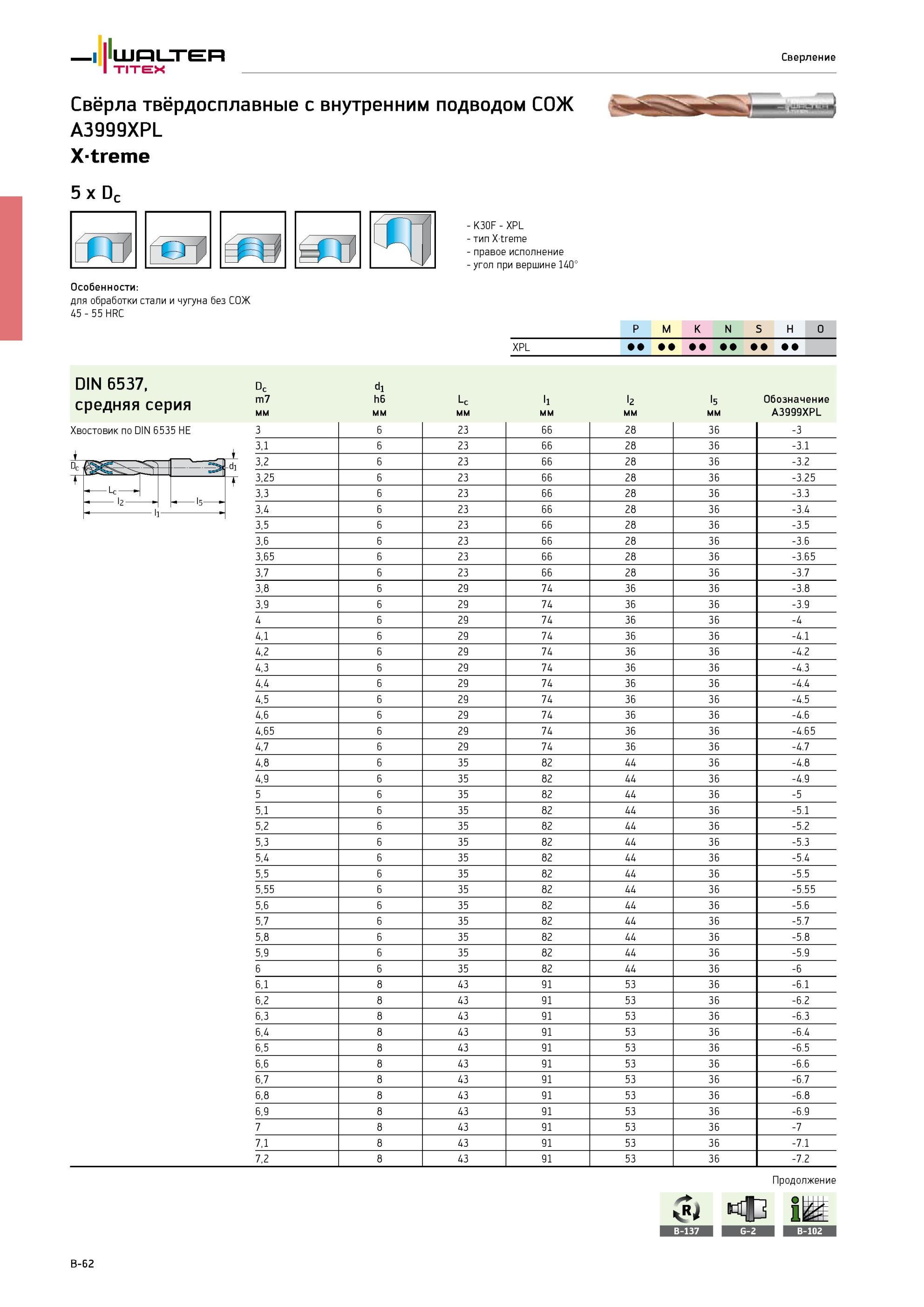Click the blue P material group swatch
This screenshot has height=1307, width=924.
click(635, 329)
